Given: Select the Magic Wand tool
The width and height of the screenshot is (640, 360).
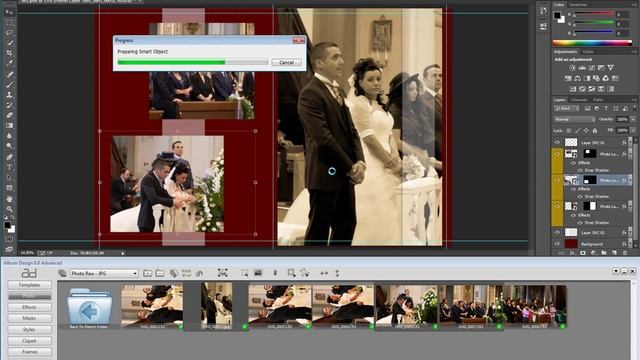Looking at the screenshot, I should (9, 43).
